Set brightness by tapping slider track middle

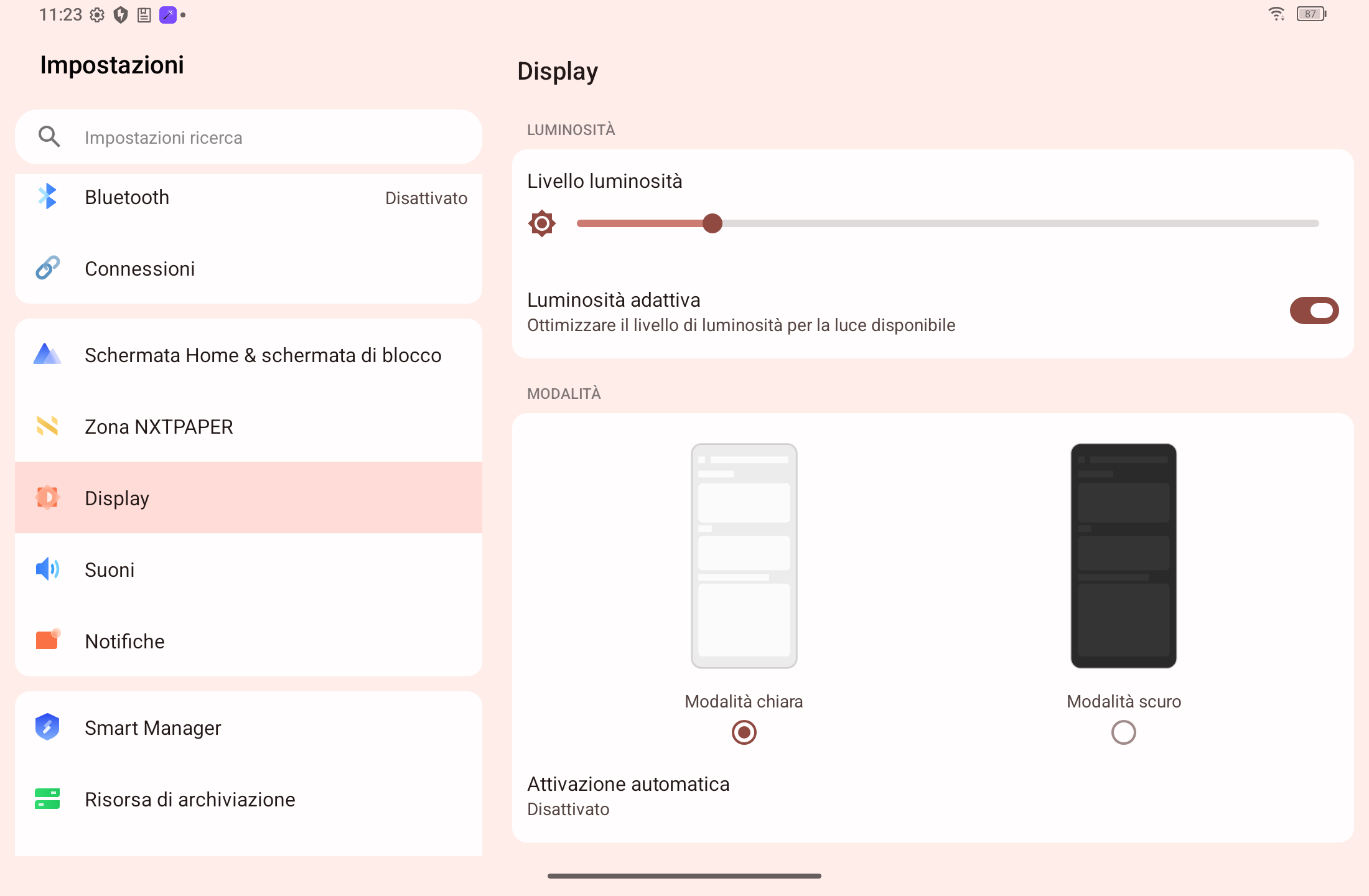(948, 223)
